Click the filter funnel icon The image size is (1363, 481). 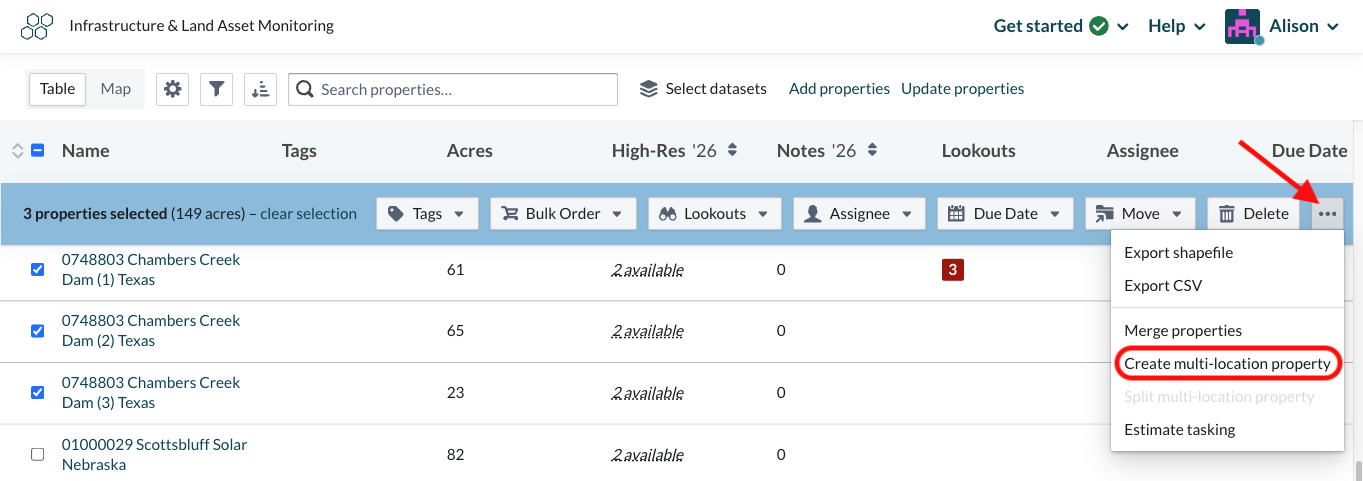click(216, 89)
